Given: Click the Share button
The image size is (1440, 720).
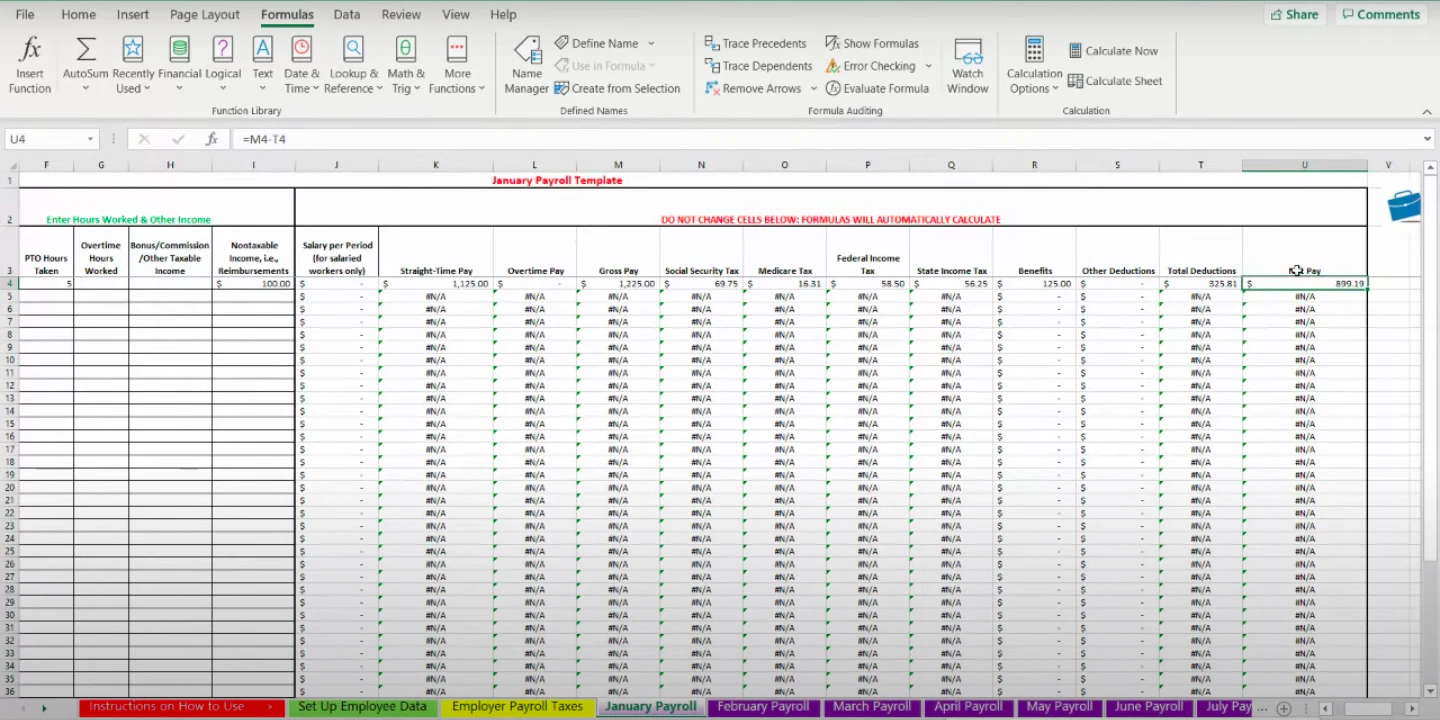Looking at the screenshot, I should click(x=1293, y=14).
